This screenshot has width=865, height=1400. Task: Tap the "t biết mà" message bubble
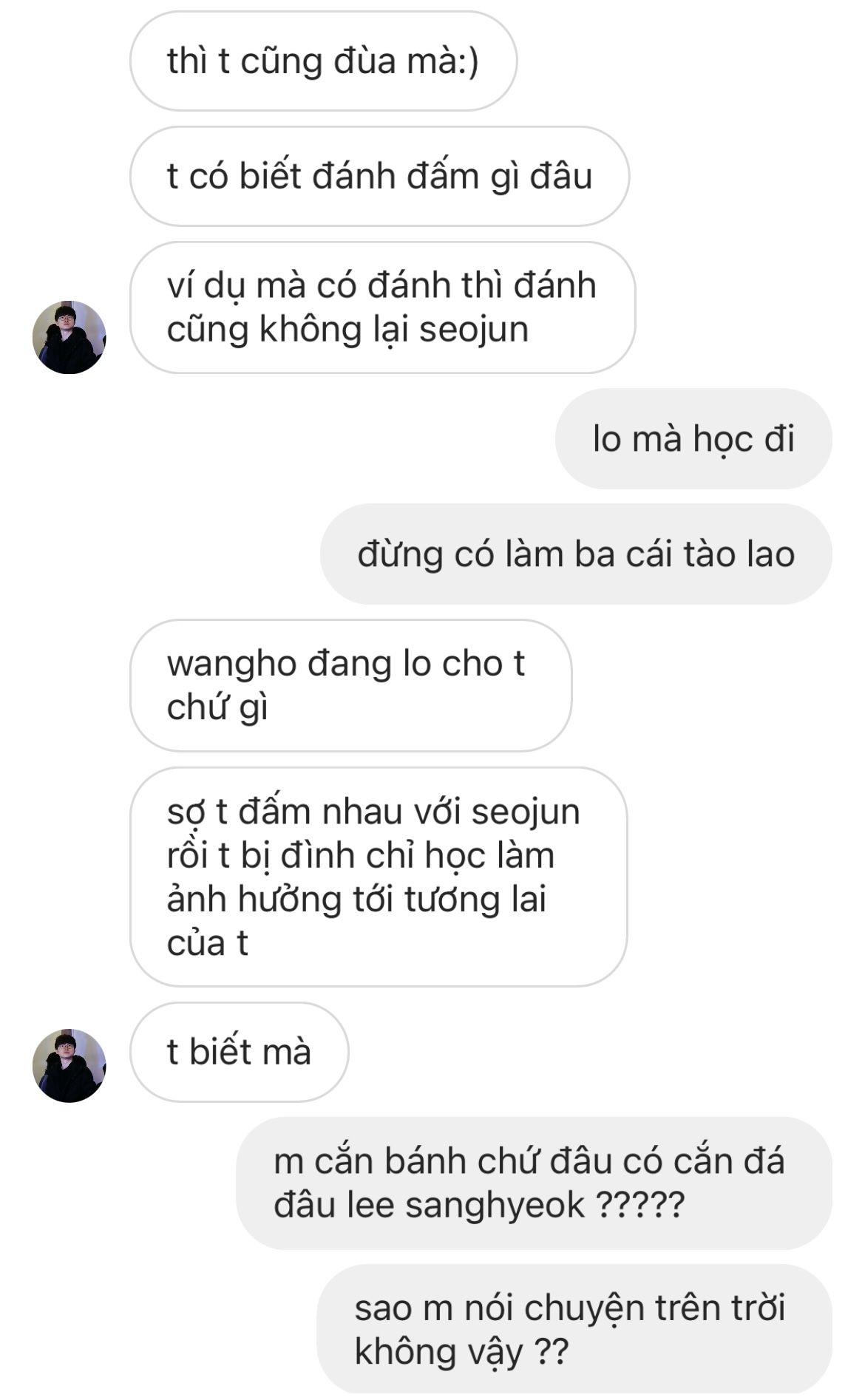pyautogui.click(x=239, y=1052)
